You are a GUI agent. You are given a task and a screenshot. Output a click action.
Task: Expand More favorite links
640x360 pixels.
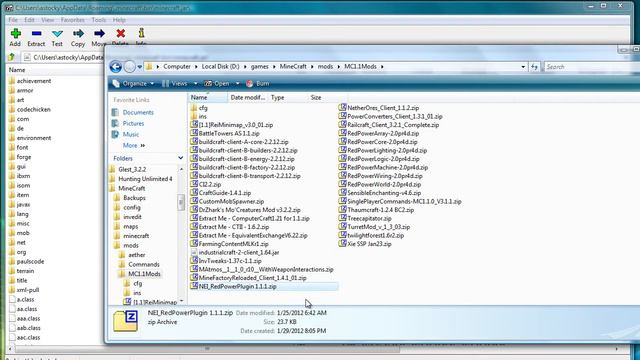pos(134,145)
